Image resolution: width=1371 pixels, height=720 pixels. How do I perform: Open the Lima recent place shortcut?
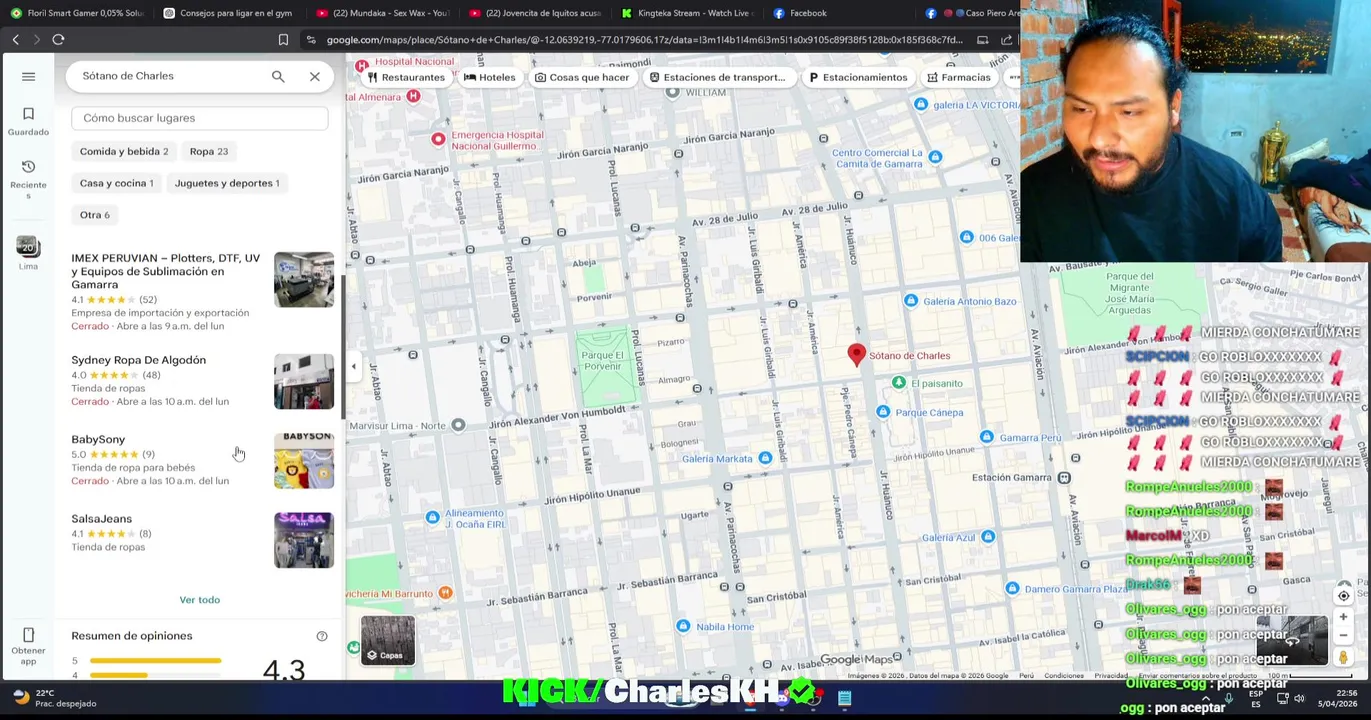coord(28,252)
